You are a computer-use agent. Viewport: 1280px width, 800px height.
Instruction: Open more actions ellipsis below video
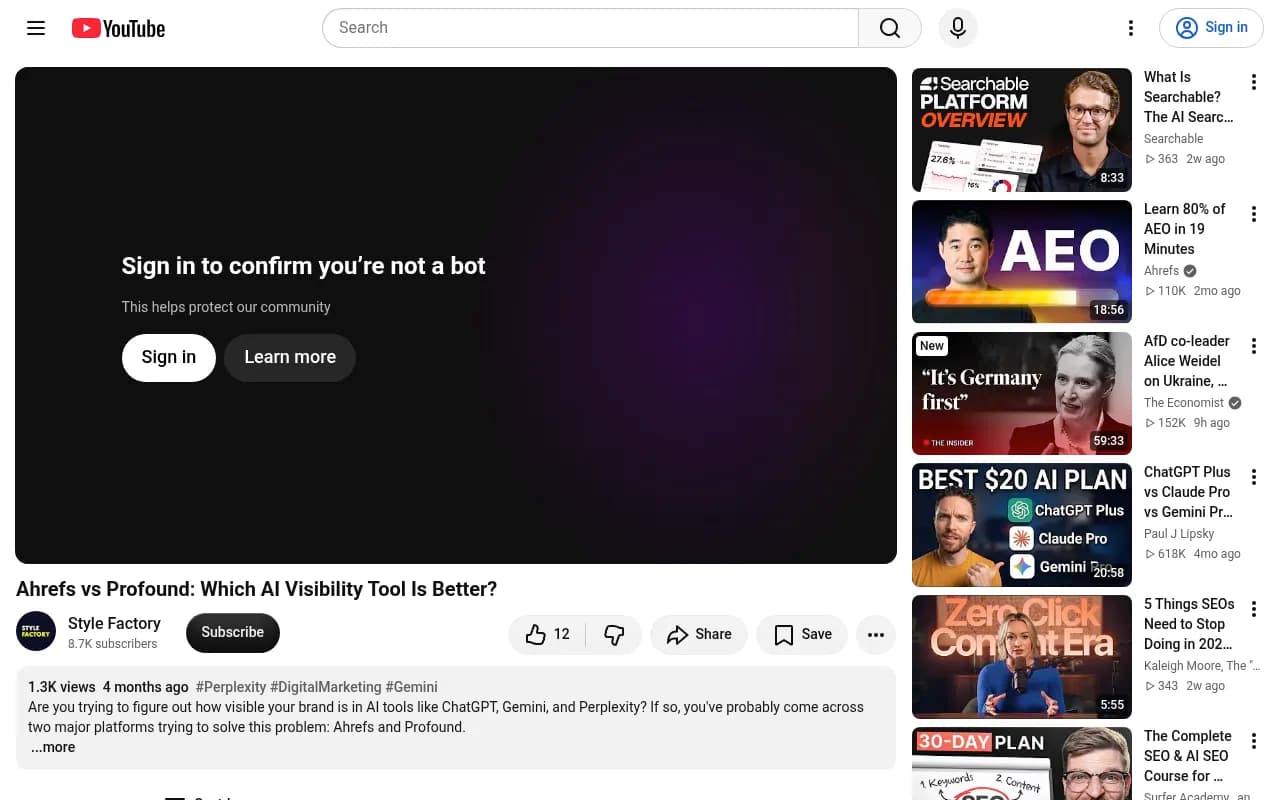pyautogui.click(x=876, y=634)
